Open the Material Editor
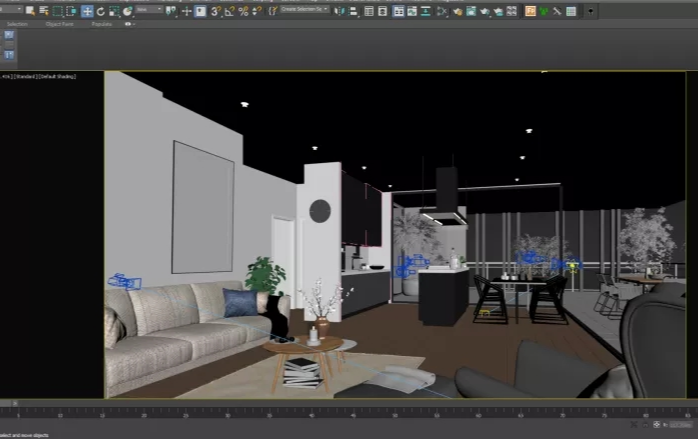This screenshot has width=698, height=439. (x=458, y=11)
